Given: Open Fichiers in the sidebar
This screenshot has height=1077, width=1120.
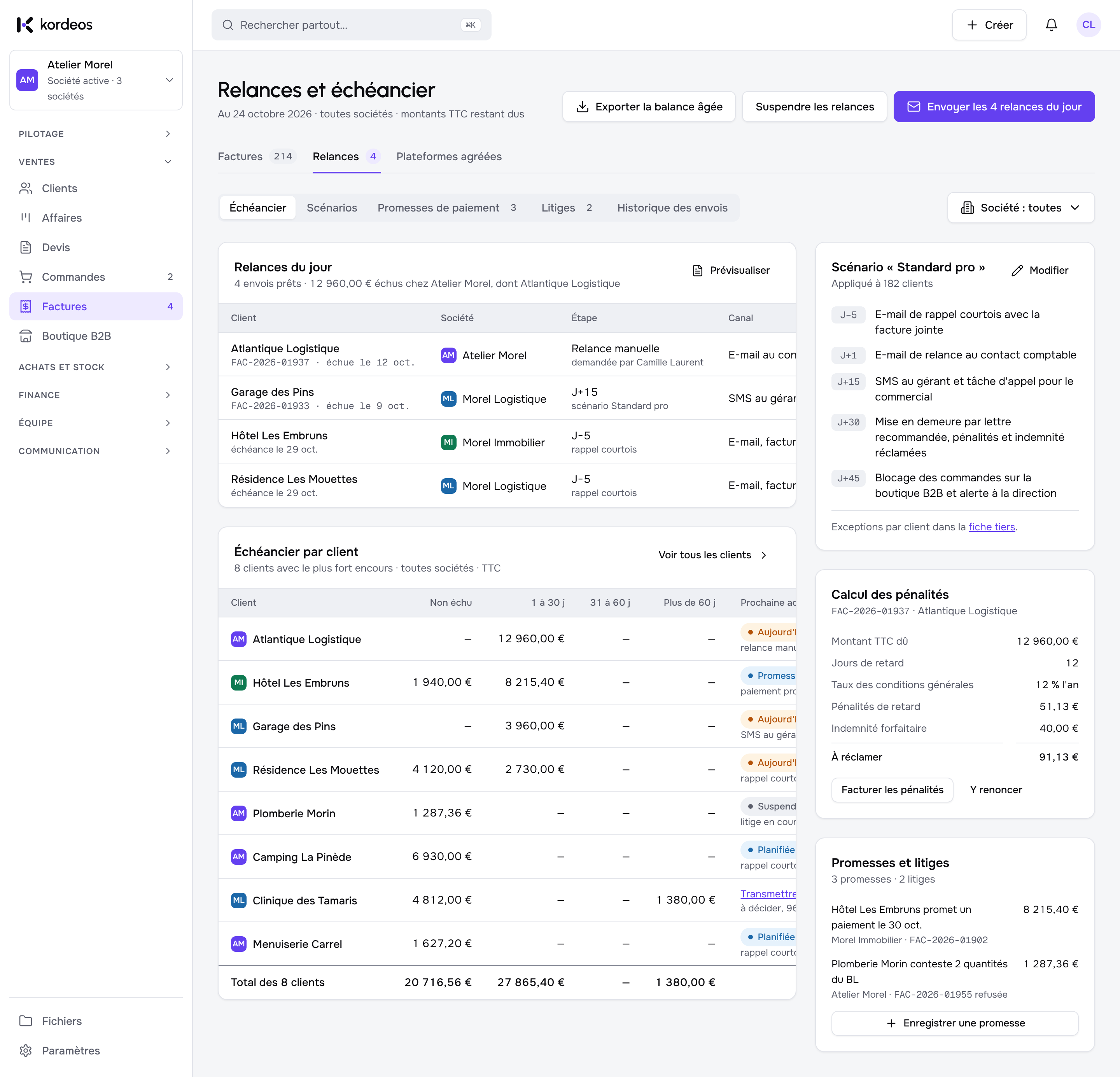Looking at the screenshot, I should click(x=96, y=1021).
